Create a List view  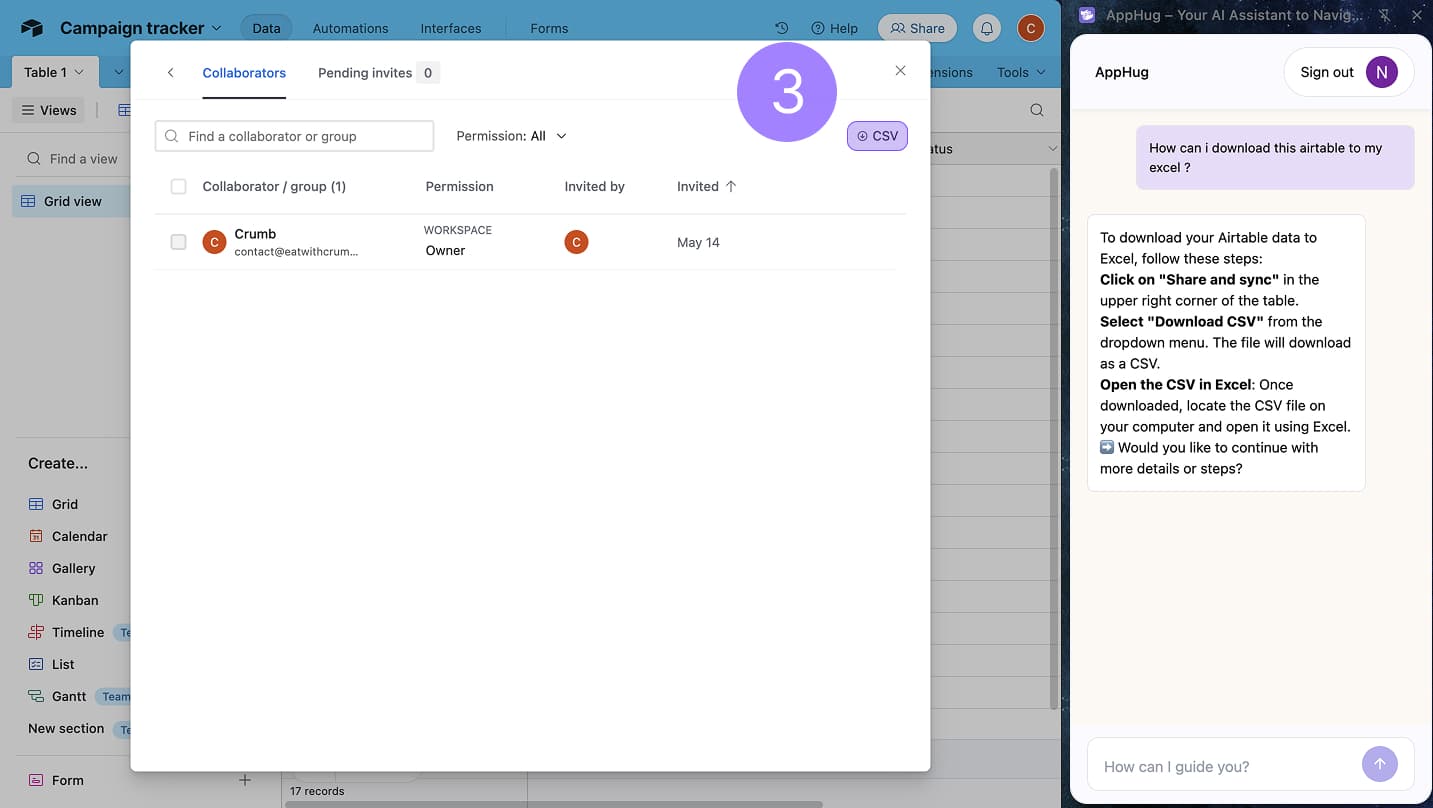point(52,664)
